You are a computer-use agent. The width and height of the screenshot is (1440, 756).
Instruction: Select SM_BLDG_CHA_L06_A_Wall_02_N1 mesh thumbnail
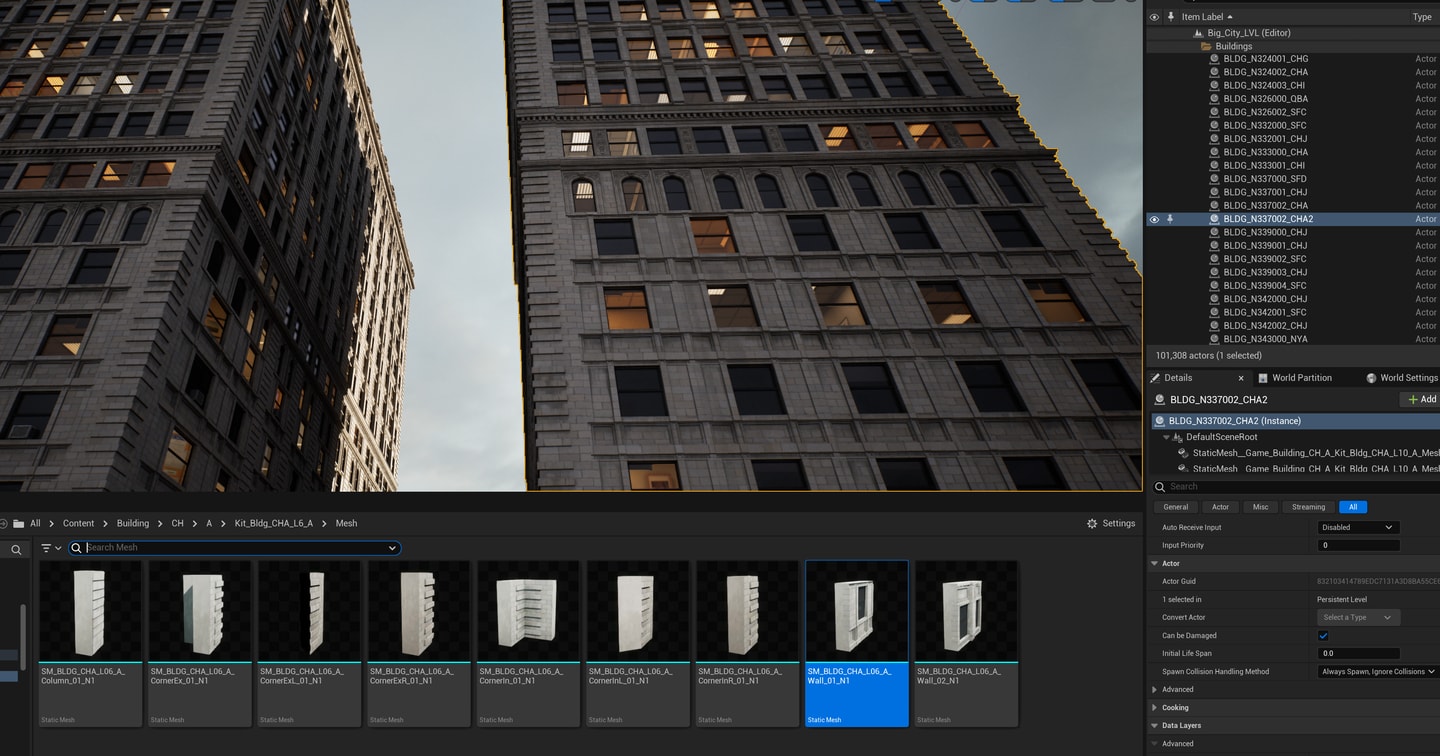tap(966, 642)
